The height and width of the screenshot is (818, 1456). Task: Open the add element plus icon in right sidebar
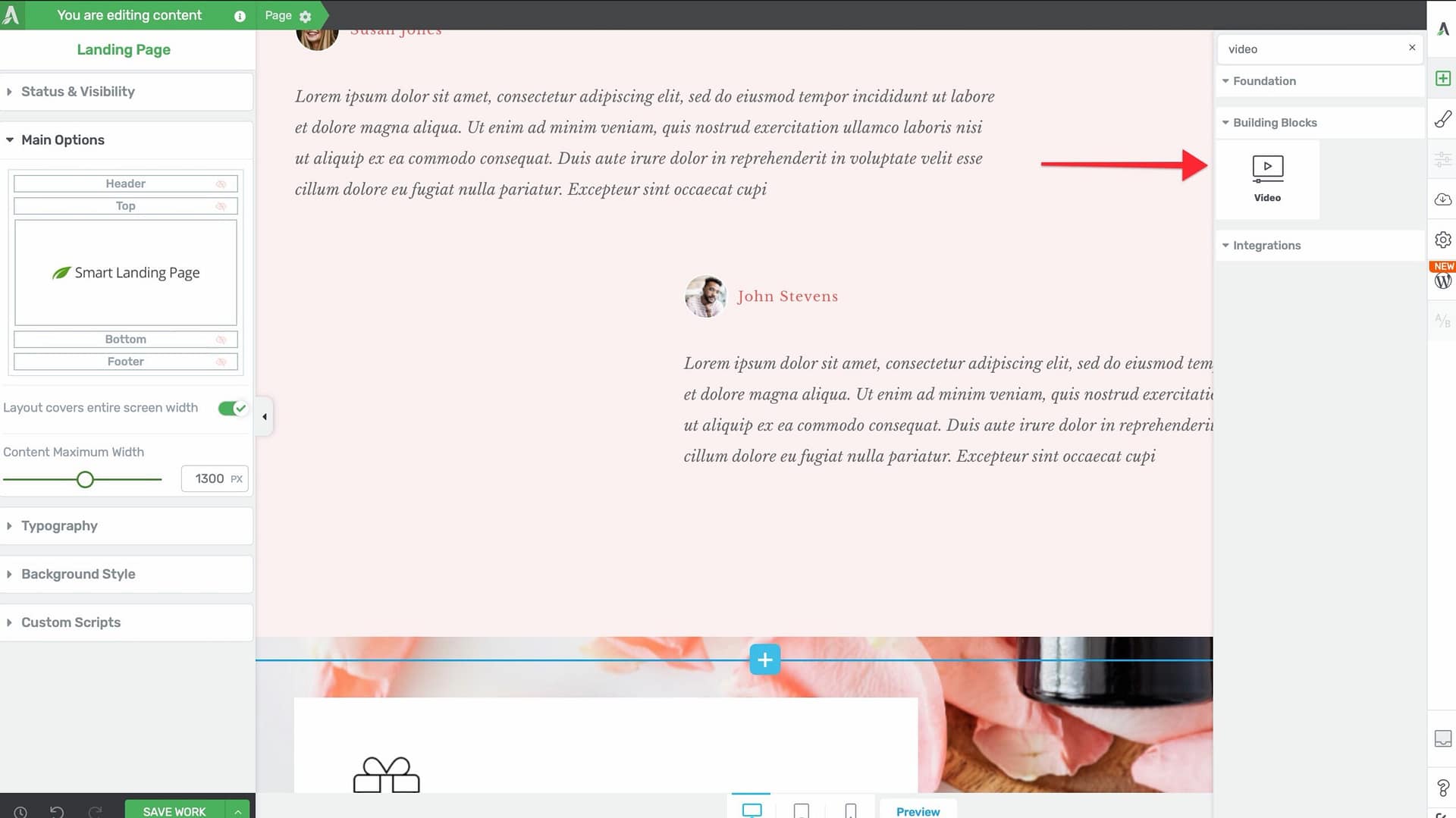[x=1442, y=79]
